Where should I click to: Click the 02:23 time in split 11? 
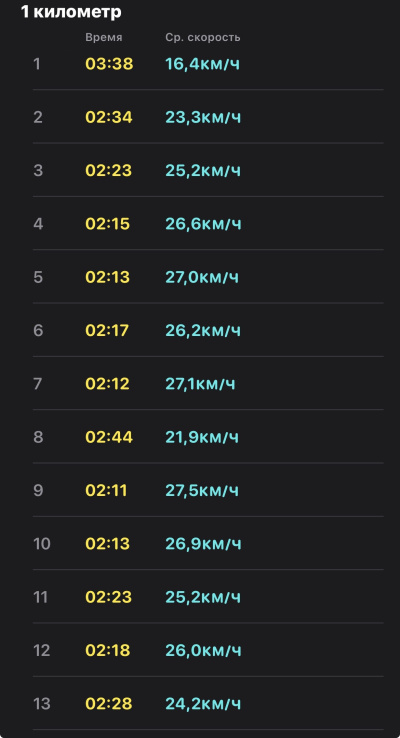click(x=109, y=597)
